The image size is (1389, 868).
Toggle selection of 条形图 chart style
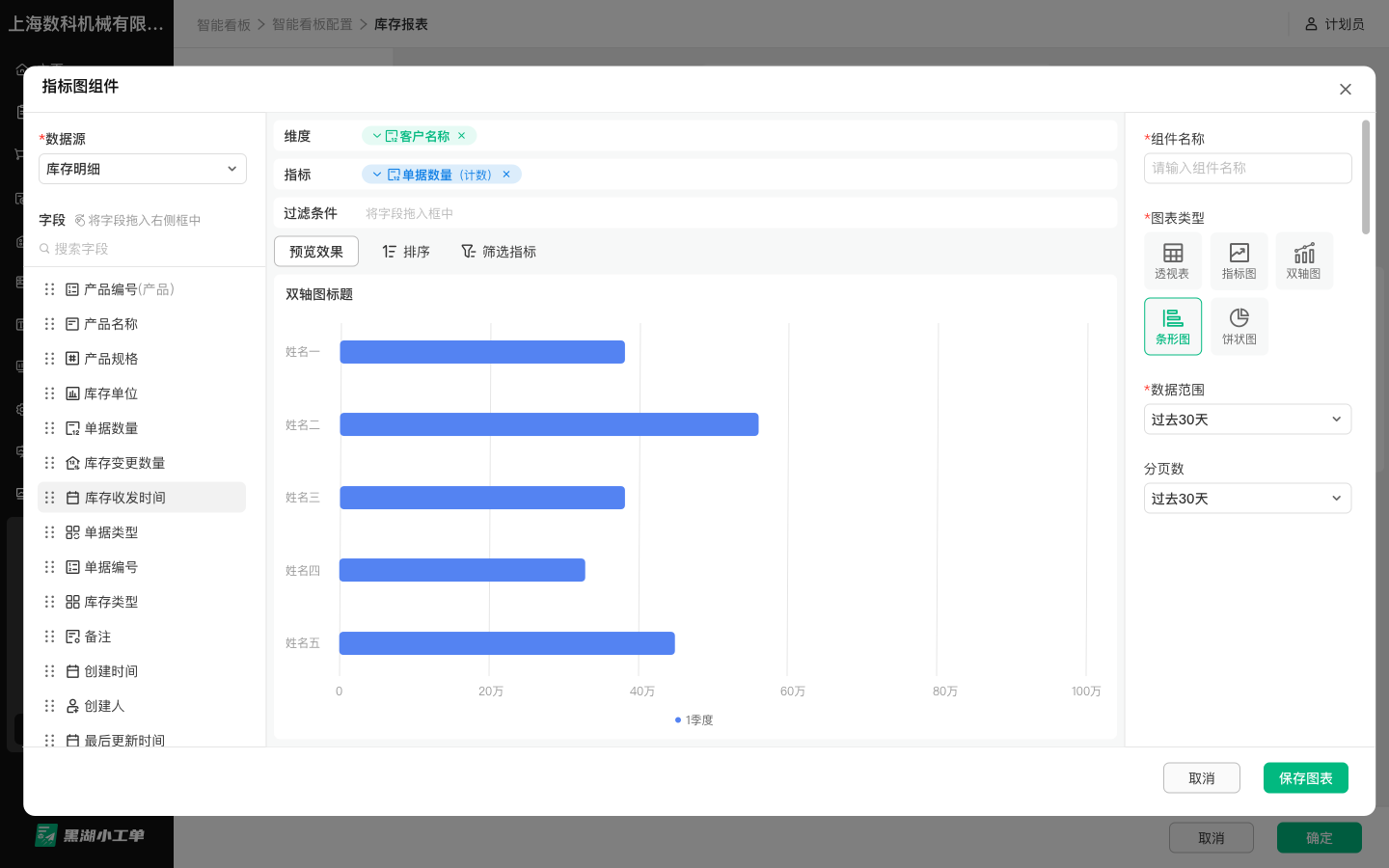click(x=1173, y=326)
